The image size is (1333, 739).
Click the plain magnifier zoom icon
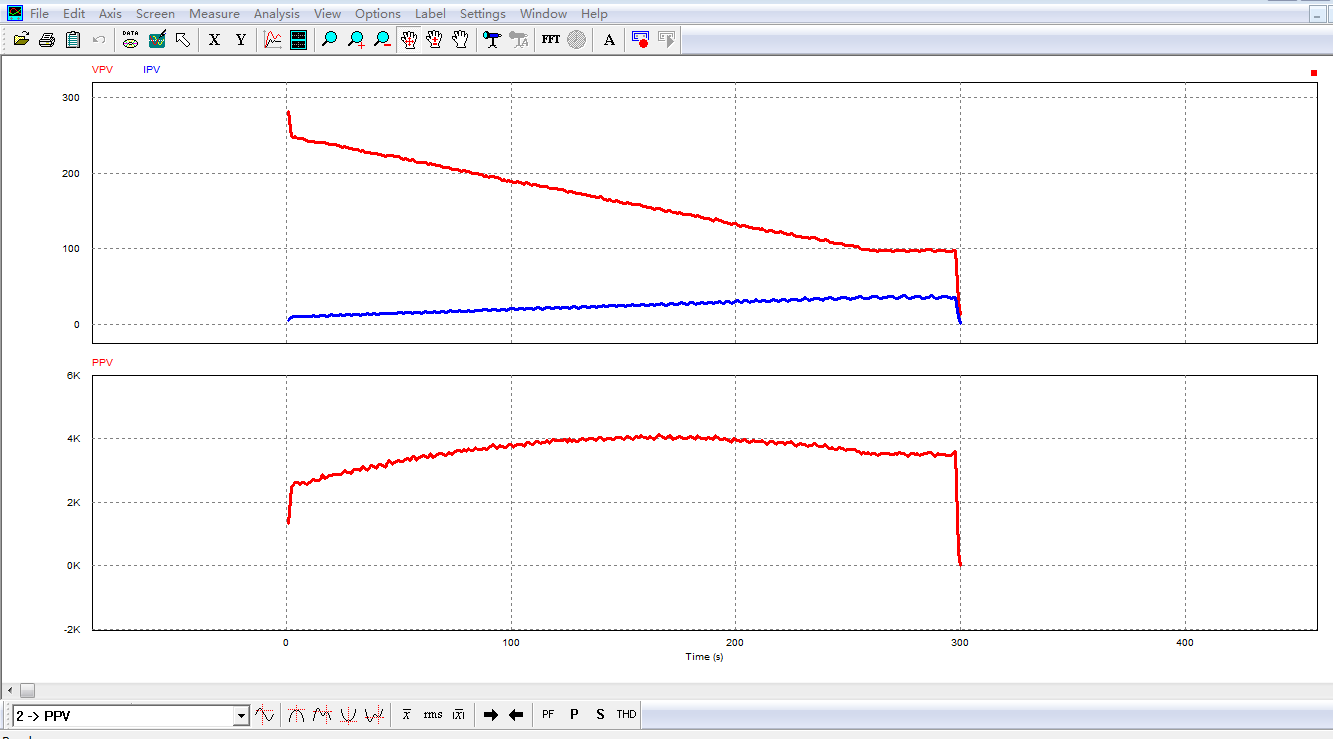coord(330,40)
